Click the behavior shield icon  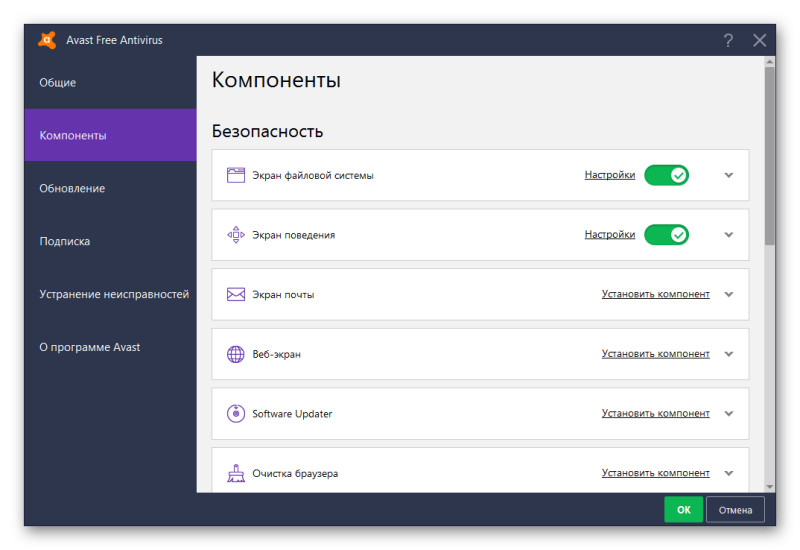(236, 235)
